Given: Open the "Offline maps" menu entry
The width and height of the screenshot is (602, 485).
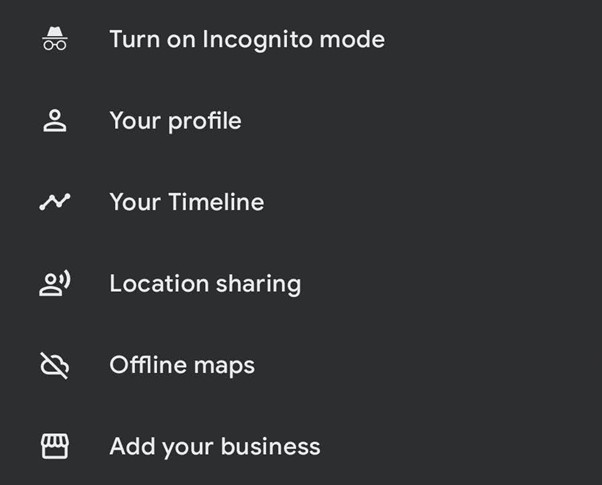Looking at the screenshot, I should 181,366.
